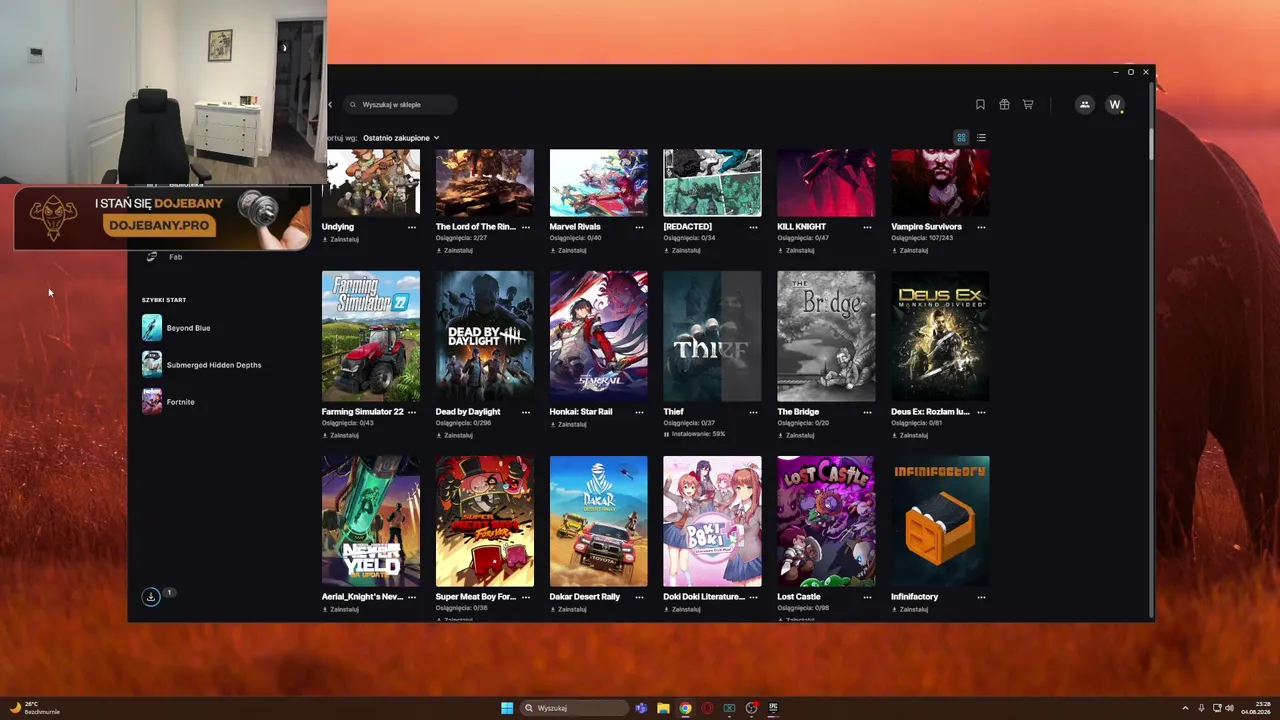Open the Windows Start menu
Image resolution: width=1280 pixels, height=720 pixels.
pyautogui.click(x=507, y=708)
